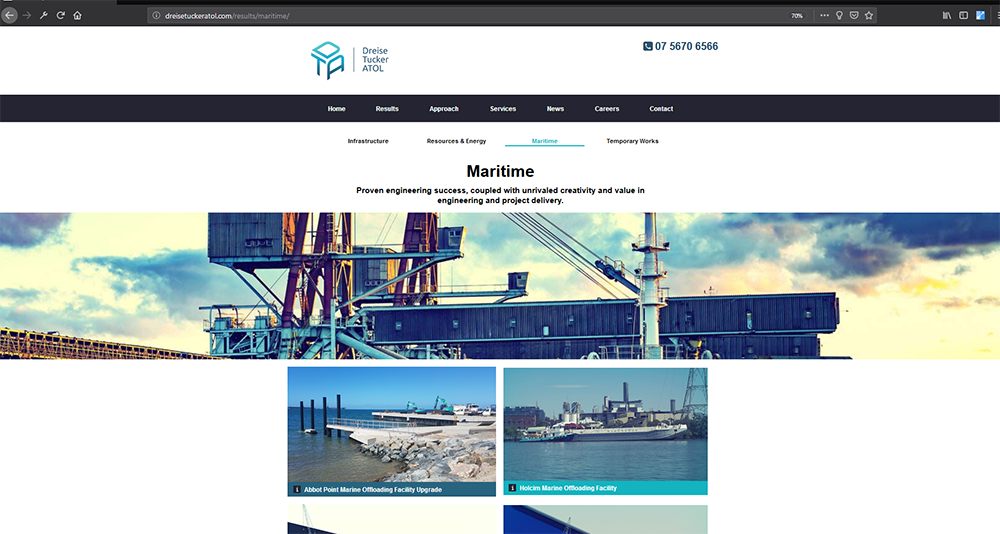Open the Services navigation item
The width and height of the screenshot is (1000, 534).
(x=503, y=108)
